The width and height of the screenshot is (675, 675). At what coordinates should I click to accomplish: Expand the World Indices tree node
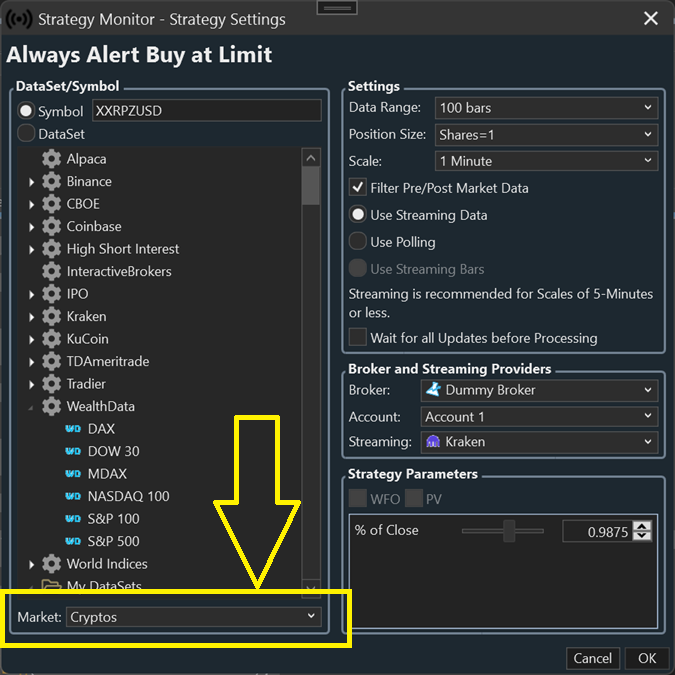click(x=31, y=564)
